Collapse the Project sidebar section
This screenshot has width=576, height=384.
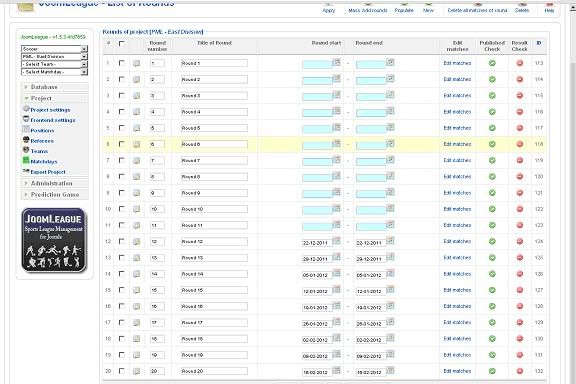coord(55,98)
